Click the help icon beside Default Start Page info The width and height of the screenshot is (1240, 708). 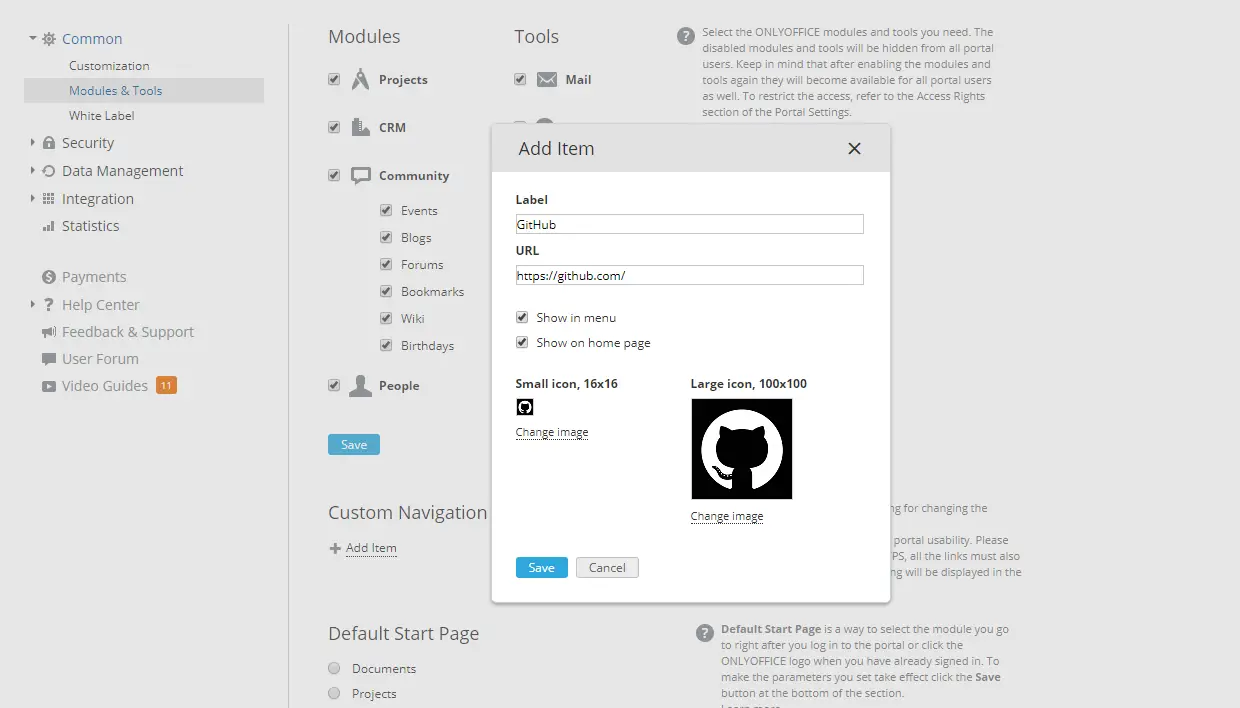tap(704, 633)
